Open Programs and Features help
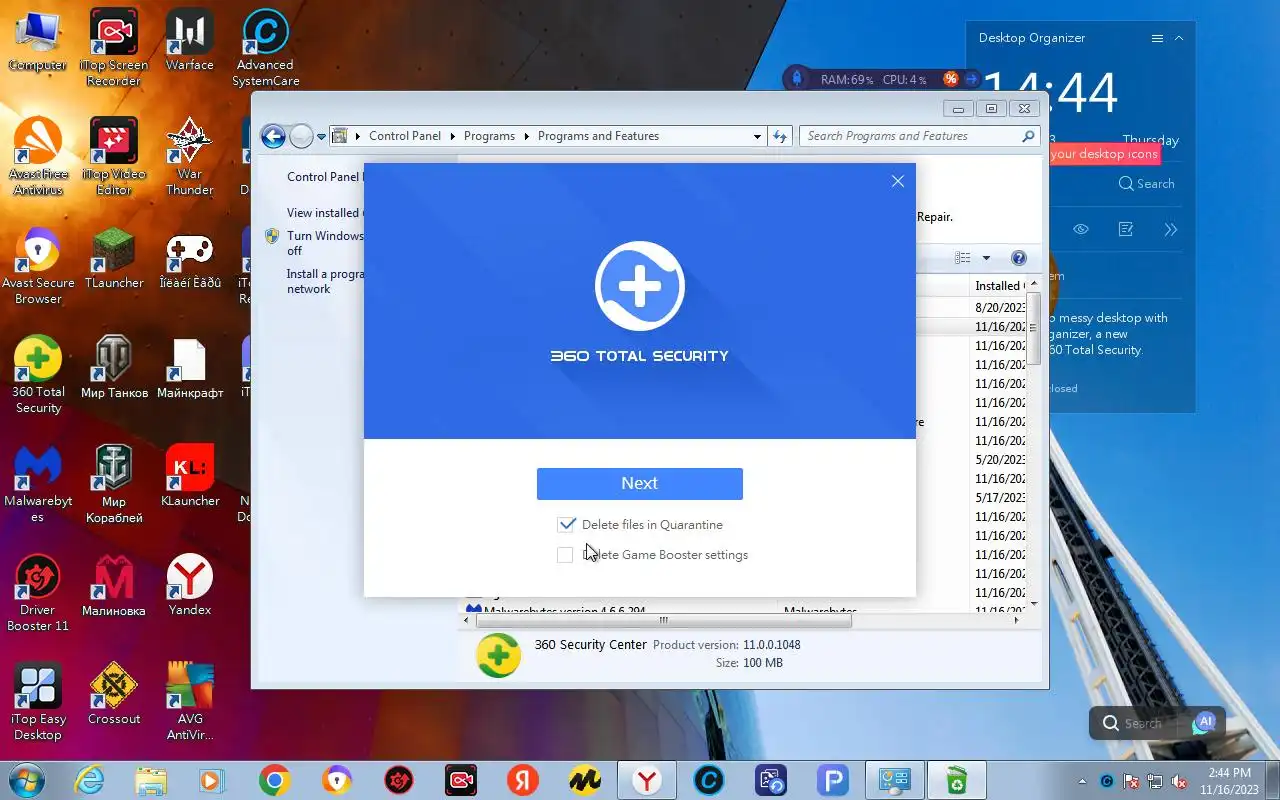Image resolution: width=1280 pixels, height=800 pixels. (x=1019, y=258)
